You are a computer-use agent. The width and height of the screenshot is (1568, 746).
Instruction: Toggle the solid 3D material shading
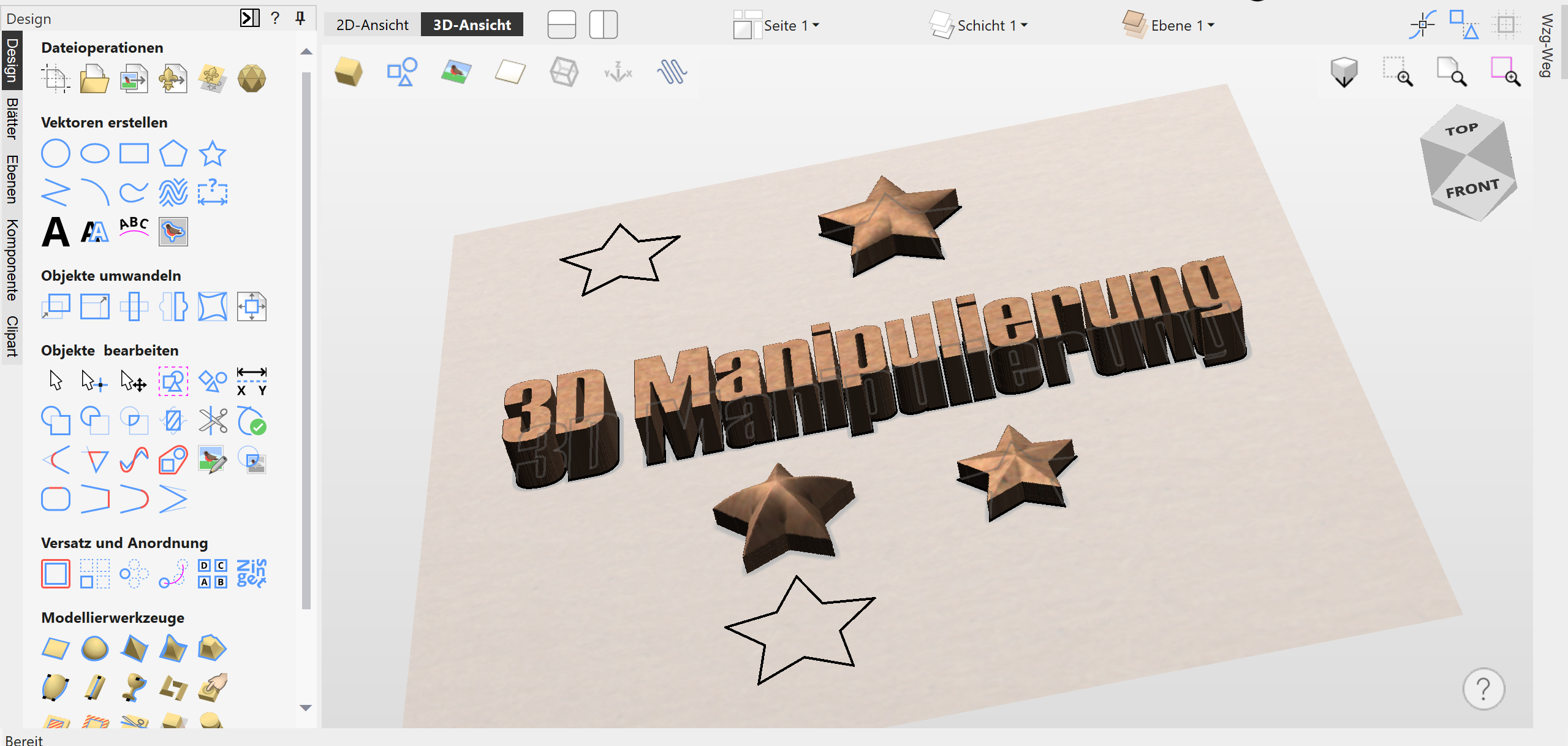(x=349, y=72)
